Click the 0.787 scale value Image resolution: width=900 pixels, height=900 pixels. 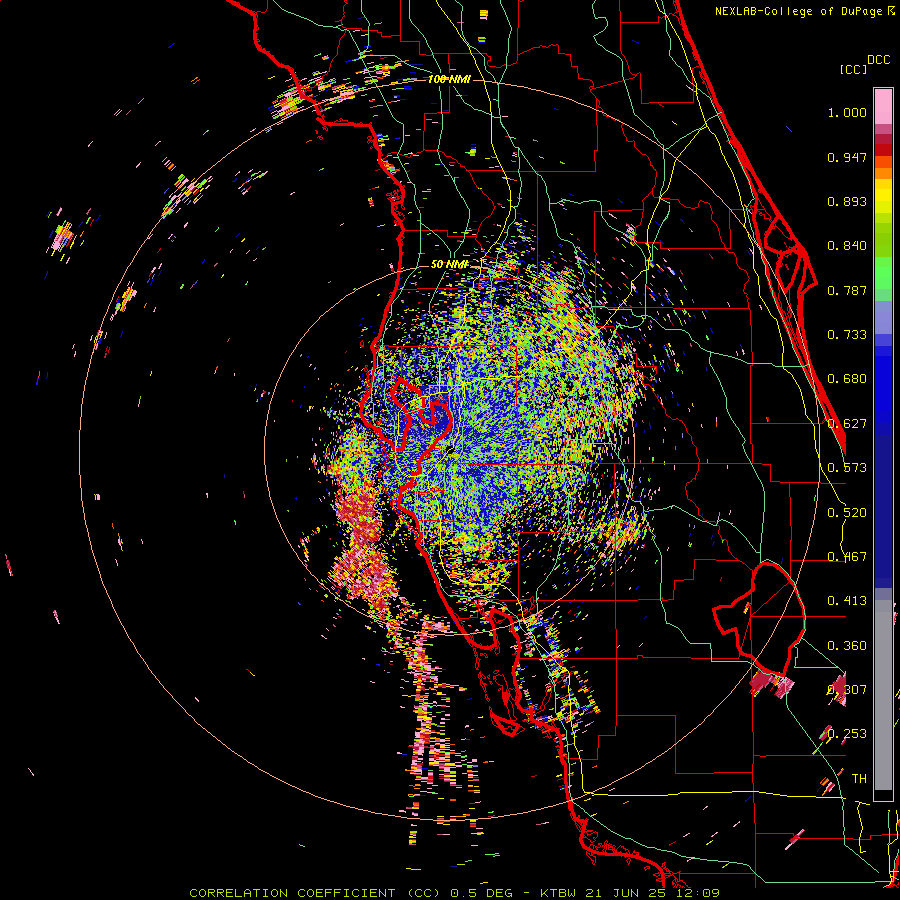[x=847, y=290]
